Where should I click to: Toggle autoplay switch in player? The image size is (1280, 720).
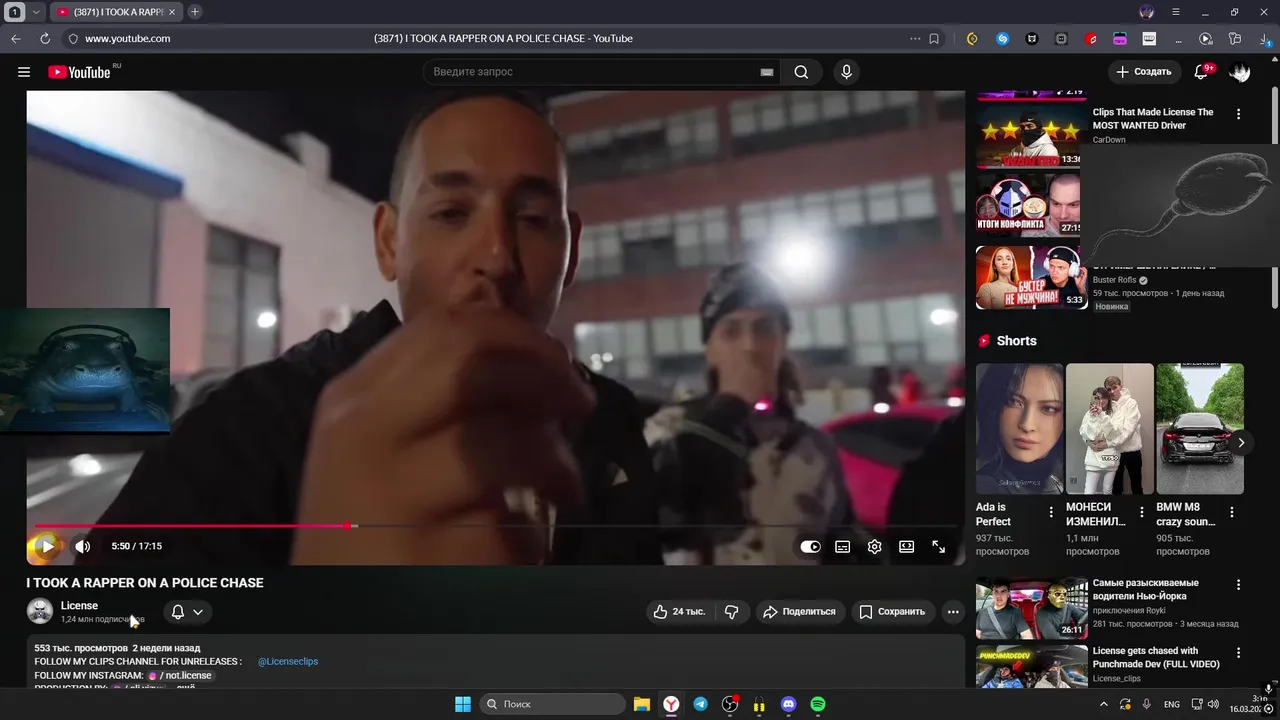tap(810, 547)
